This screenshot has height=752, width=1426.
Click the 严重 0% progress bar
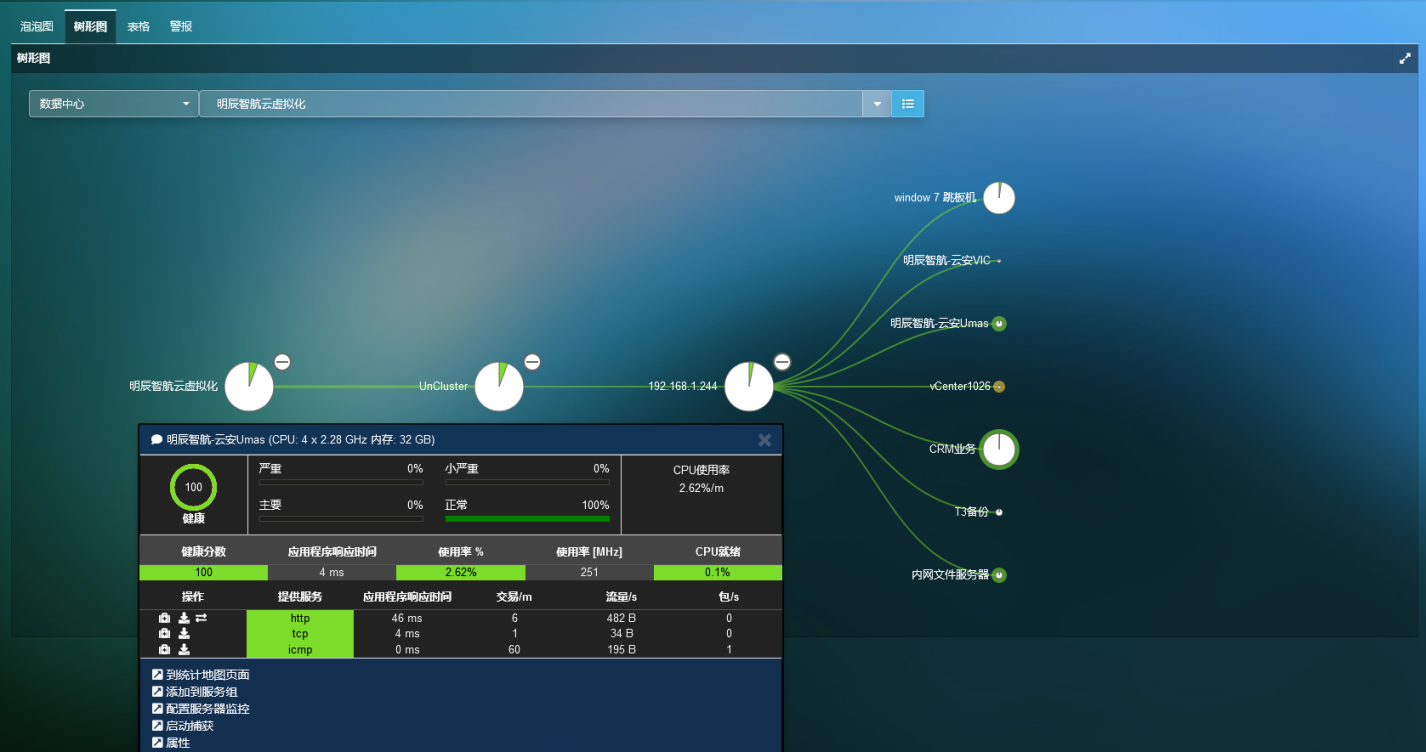(x=341, y=482)
